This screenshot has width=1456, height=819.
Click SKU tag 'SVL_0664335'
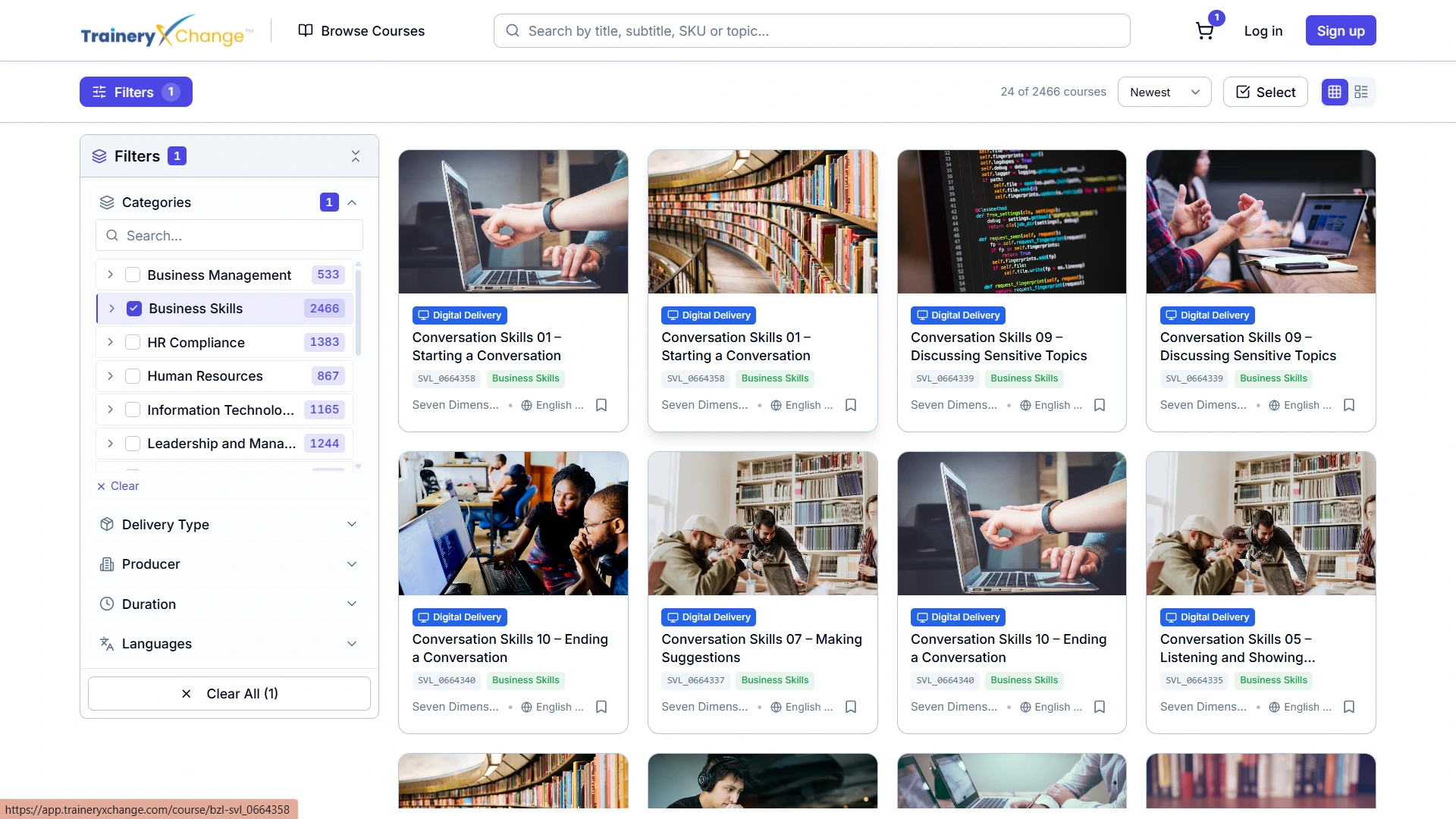pyautogui.click(x=1194, y=680)
